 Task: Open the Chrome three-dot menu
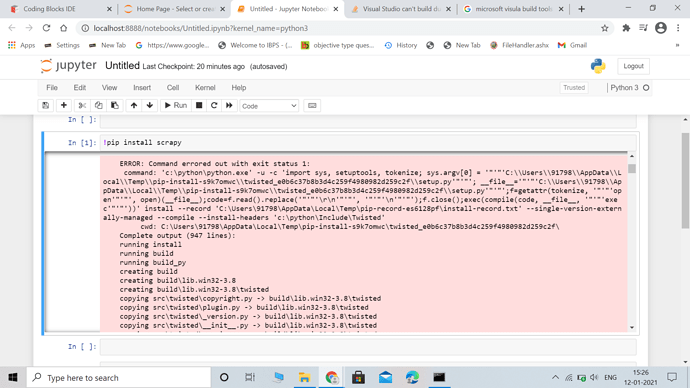[x=678, y=28]
